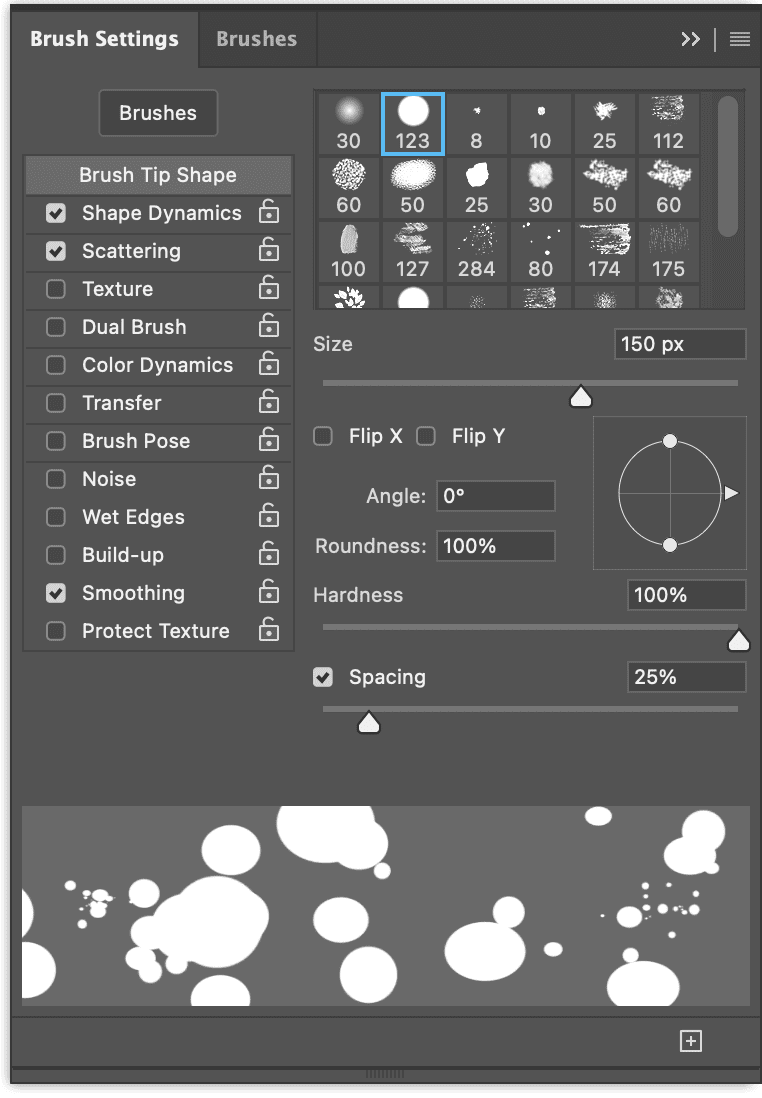Viewport: 762px width, 1098px height.
Task: Lock the Color Dynamics setting
Action: [268, 364]
